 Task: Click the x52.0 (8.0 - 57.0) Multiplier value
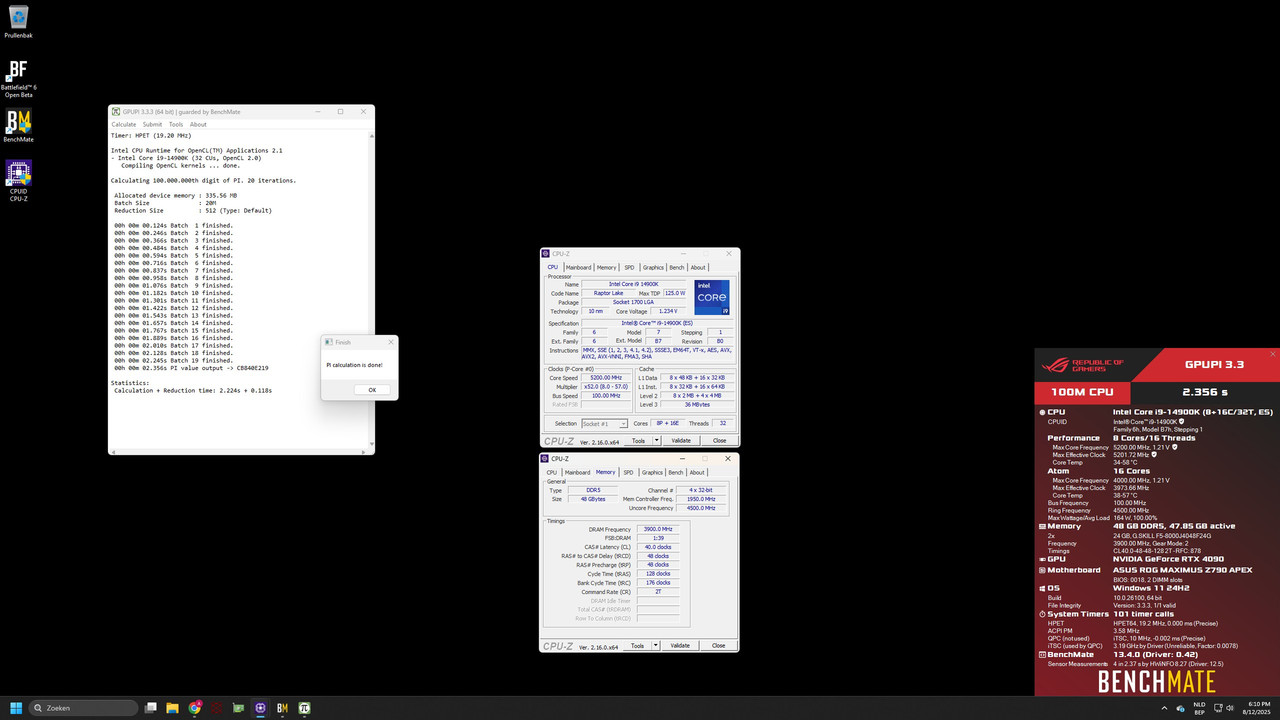[604, 387]
